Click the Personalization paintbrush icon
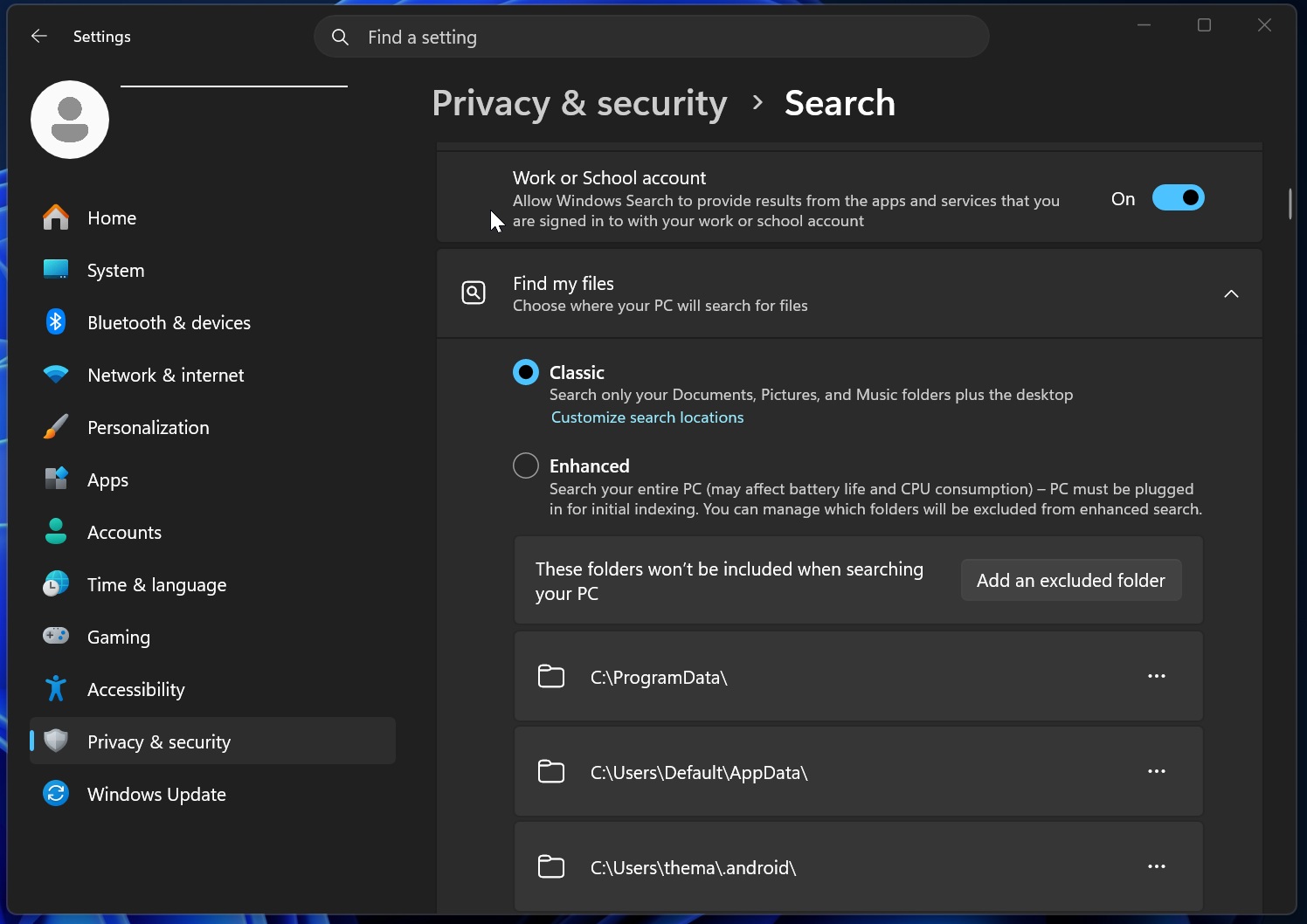The height and width of the screenshot is (924, 1307). click(56, 427)
